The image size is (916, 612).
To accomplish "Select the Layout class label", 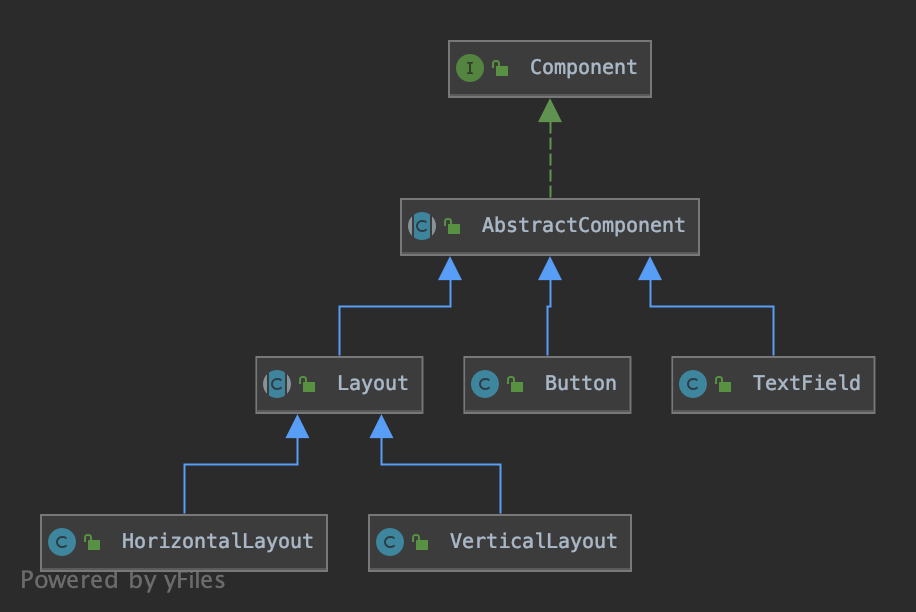I will point(372,384).
